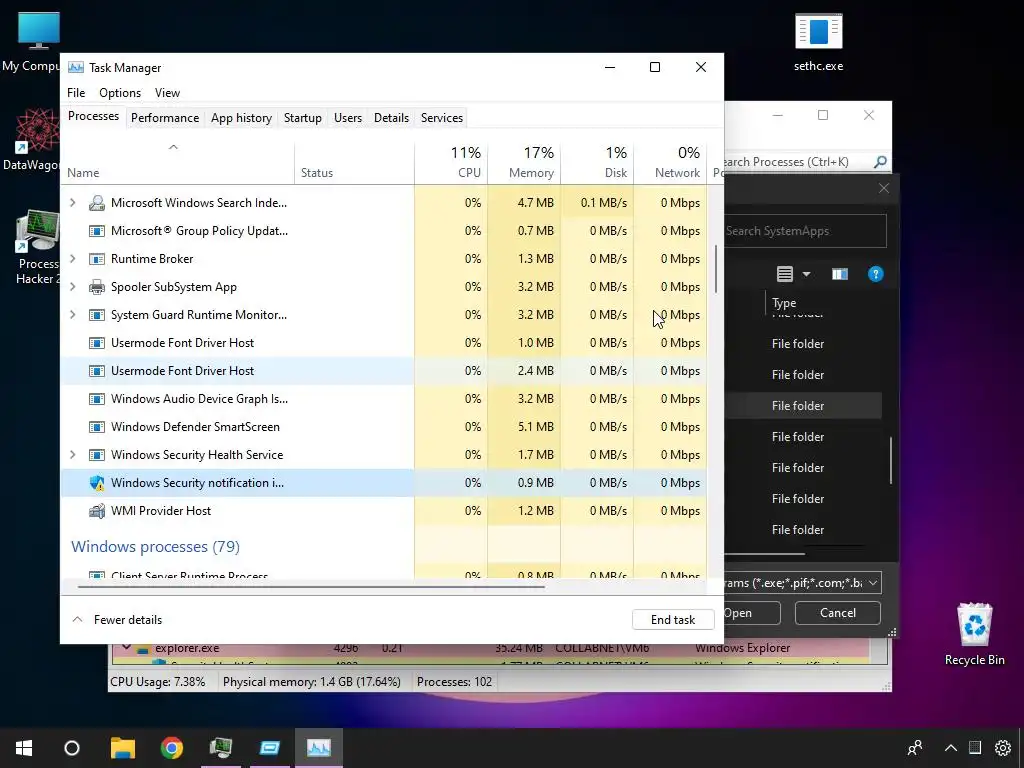Click the End task button
The image size is (1024, 768).
tap(673, 620)
